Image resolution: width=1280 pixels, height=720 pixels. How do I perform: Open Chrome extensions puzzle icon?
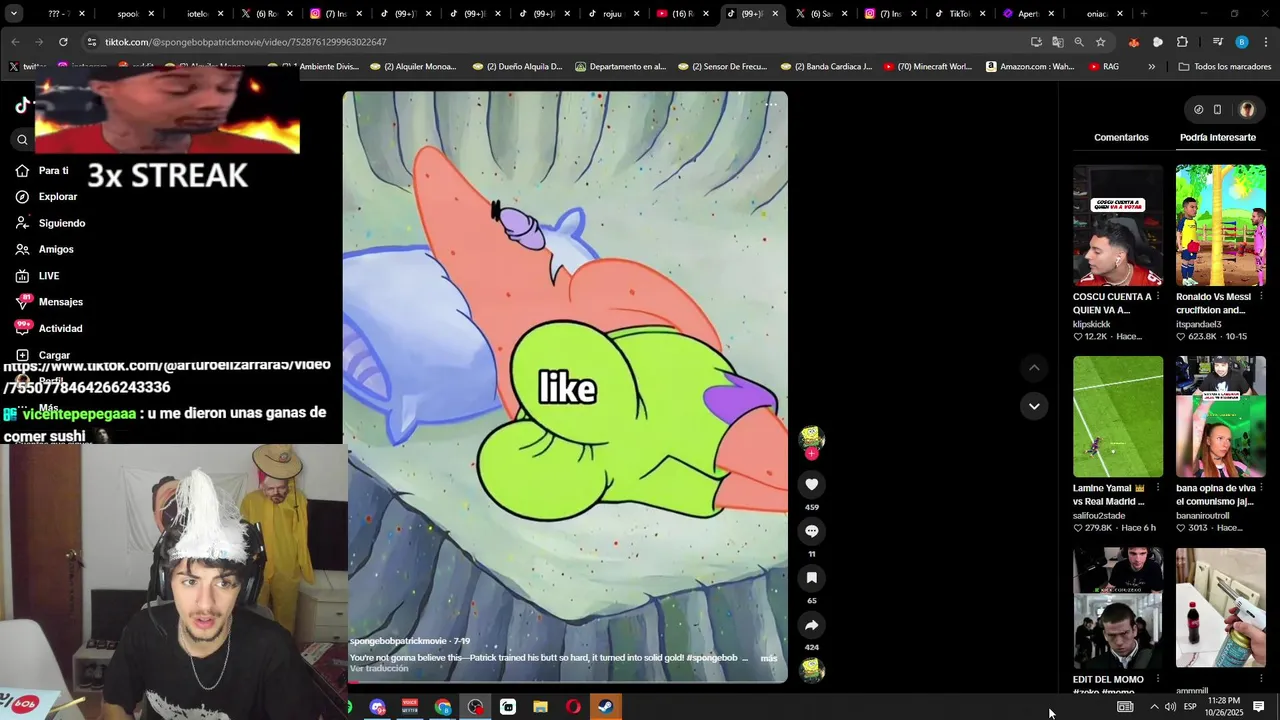1182,42
